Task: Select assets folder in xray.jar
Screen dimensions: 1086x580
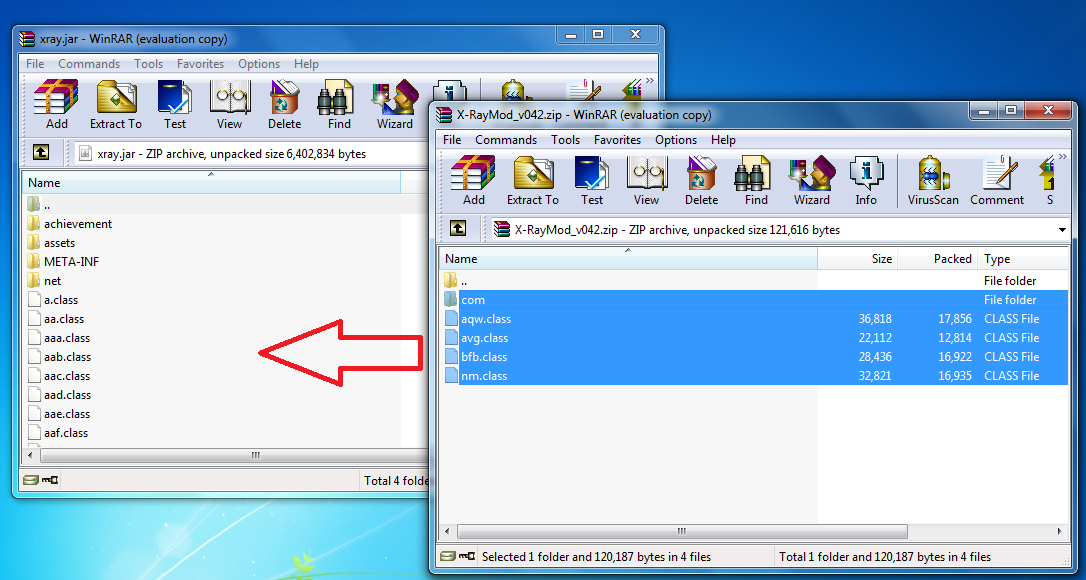Action: click(60, 243)
